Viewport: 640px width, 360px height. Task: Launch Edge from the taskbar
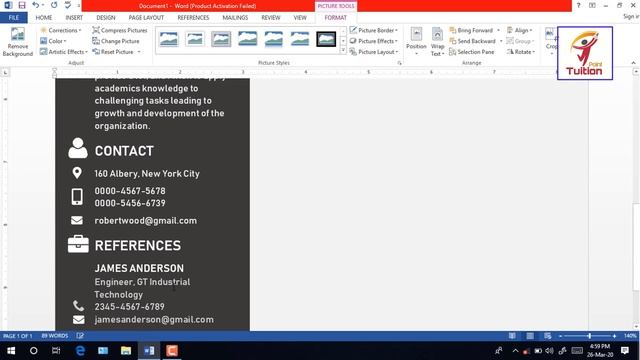pos(80,351)
